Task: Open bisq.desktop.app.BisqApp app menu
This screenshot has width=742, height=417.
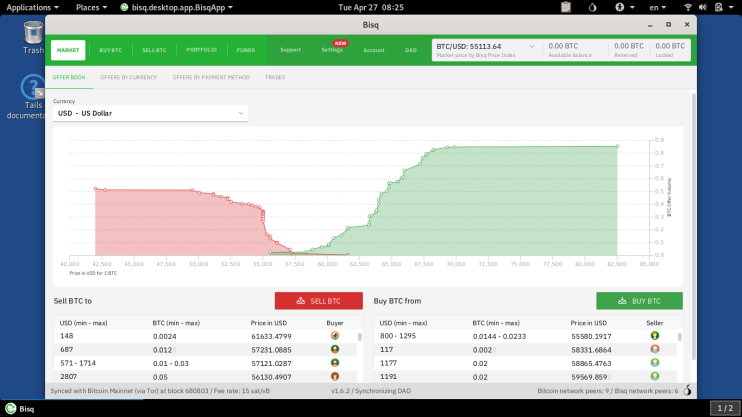Action: pyautogui.click(x=177, y=7)
